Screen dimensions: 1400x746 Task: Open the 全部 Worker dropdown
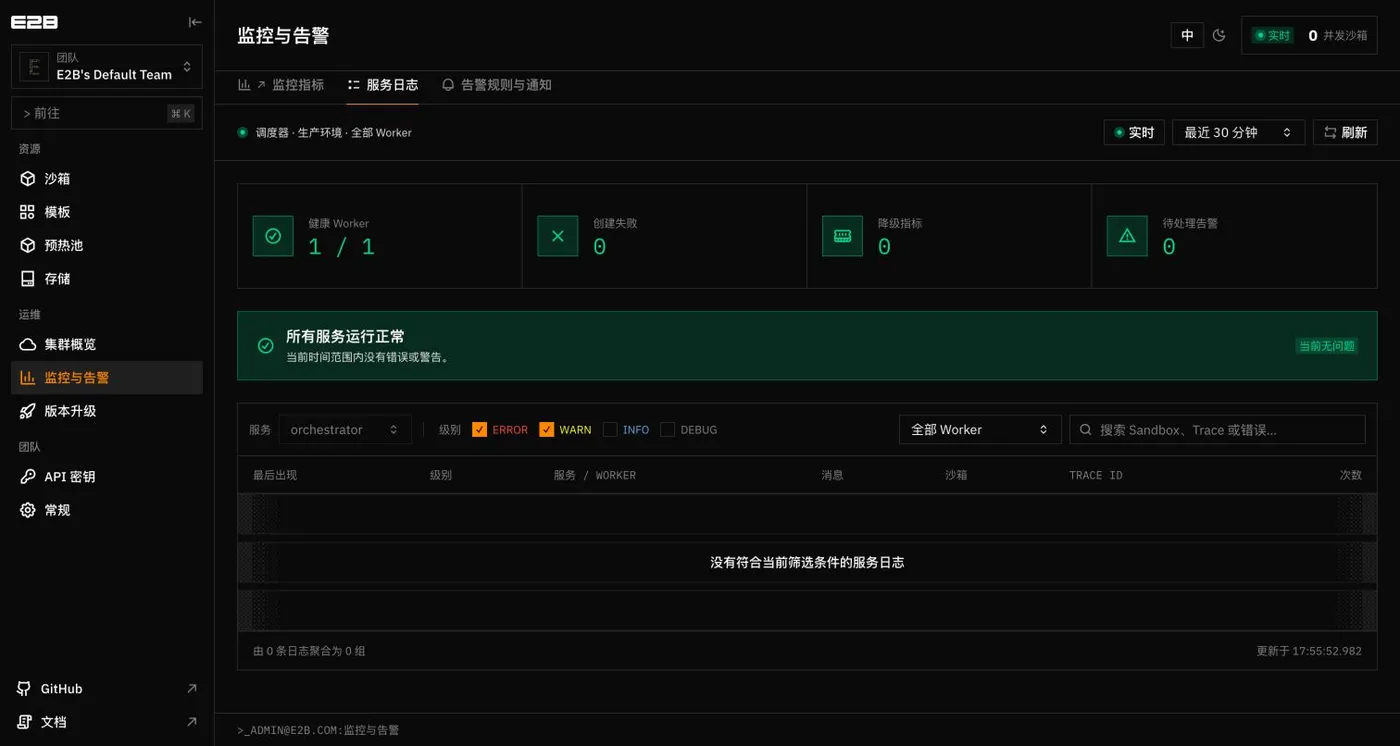[980, 430]
